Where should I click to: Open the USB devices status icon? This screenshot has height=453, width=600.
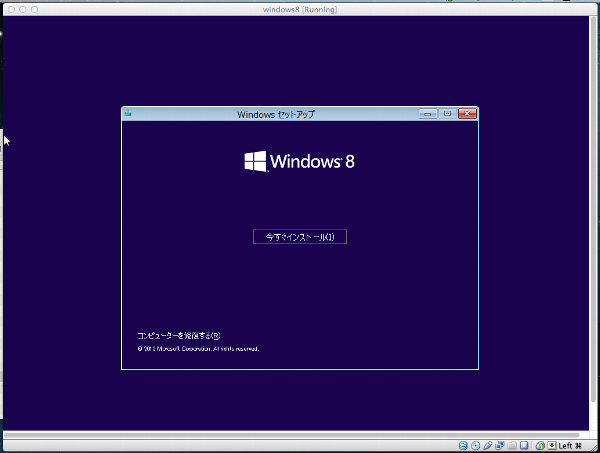click(488, 445)
